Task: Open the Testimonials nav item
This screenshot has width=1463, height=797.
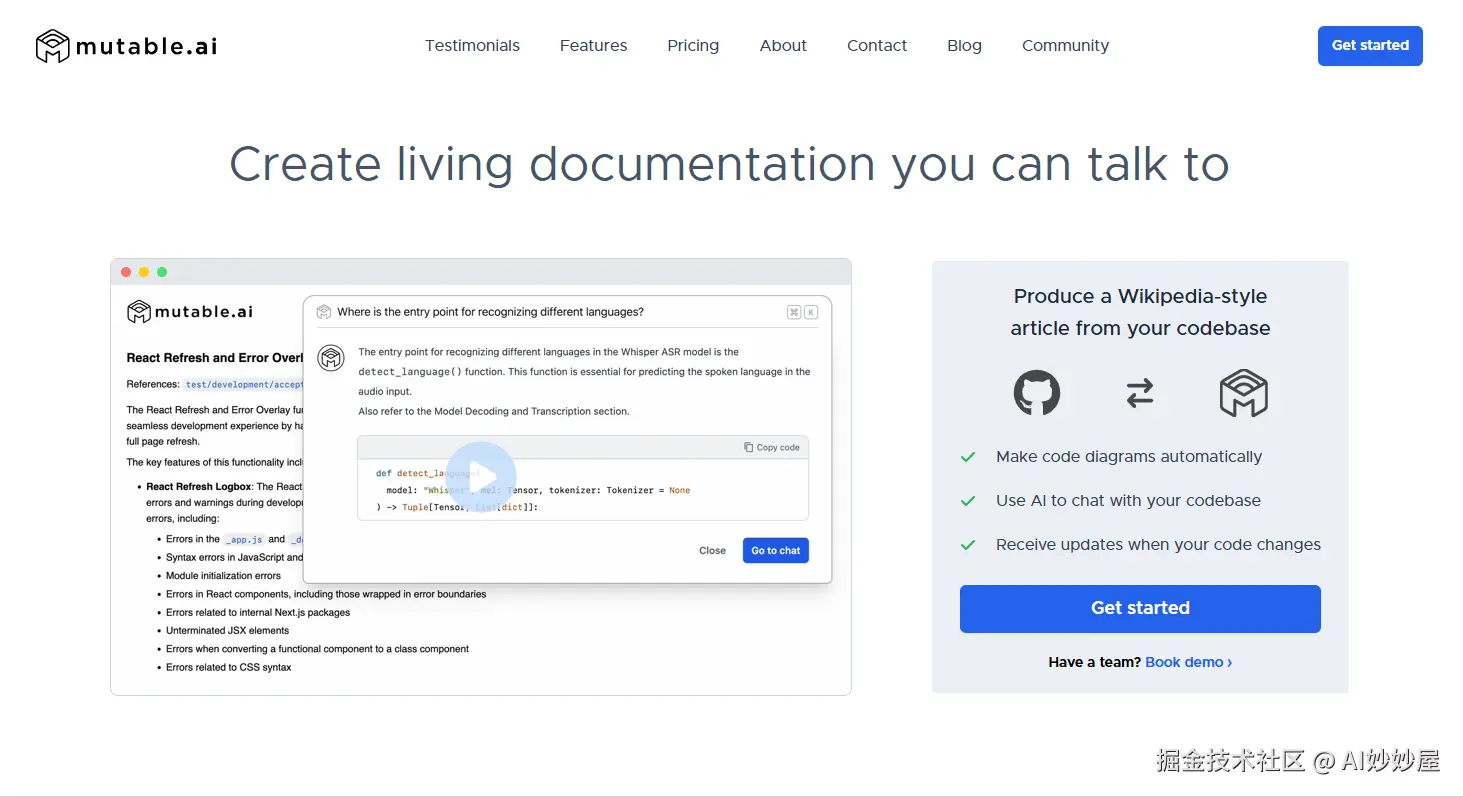Action: [472, 46]
